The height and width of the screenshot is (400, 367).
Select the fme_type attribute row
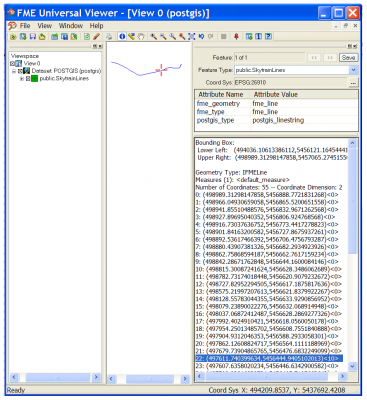tap(276, 112)
